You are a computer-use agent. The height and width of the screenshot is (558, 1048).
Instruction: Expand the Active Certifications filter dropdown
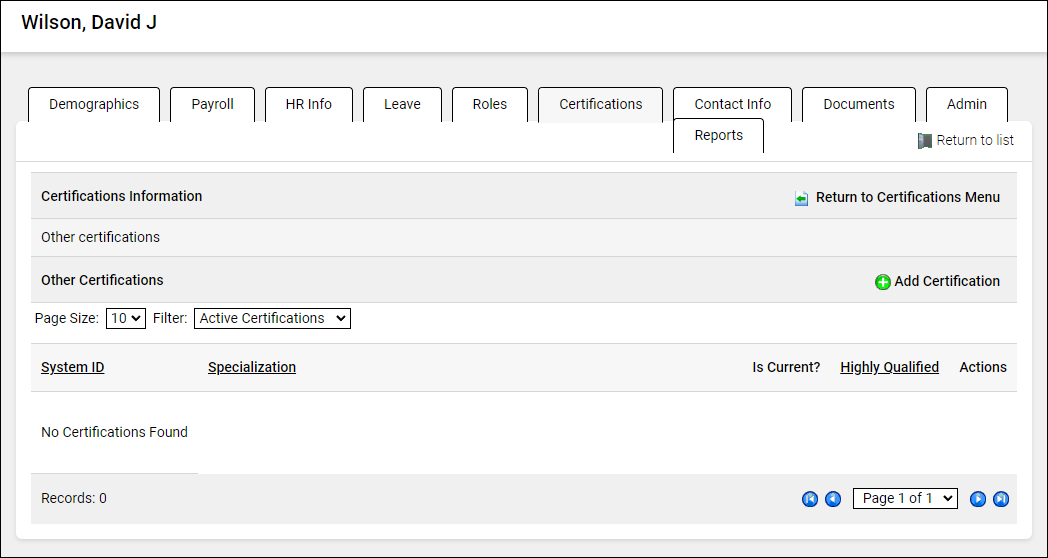pyautogui.click(x=272, y=318)
